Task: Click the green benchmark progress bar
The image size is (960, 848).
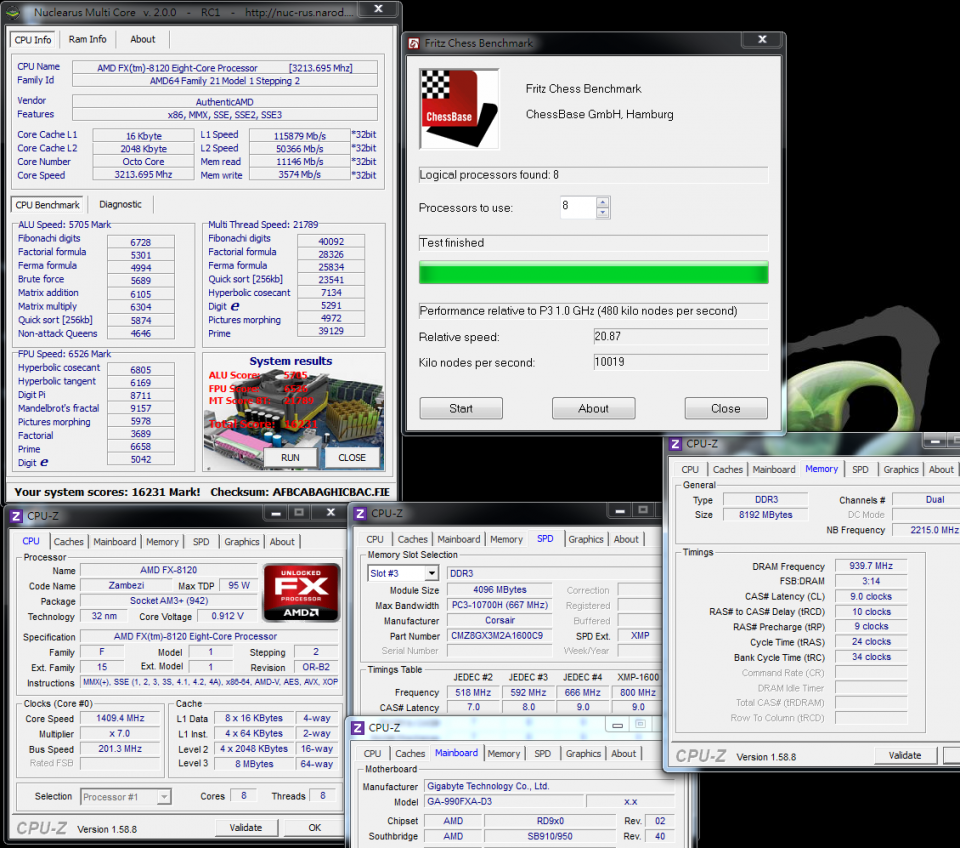Action: (594, 272)
